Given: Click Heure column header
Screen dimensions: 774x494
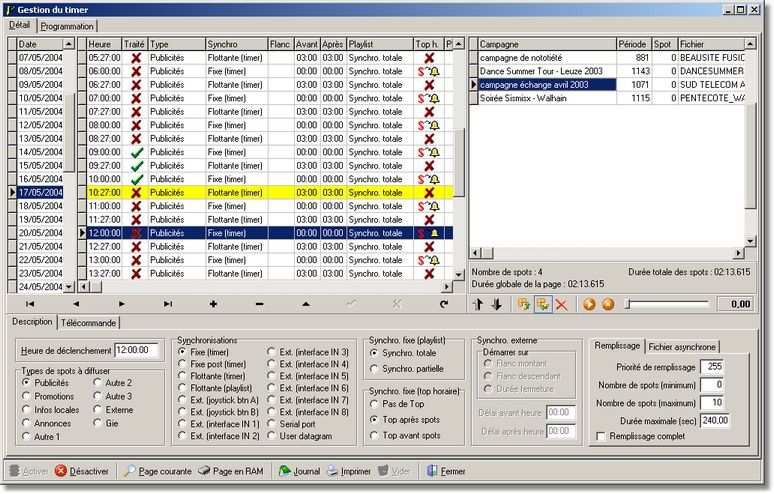Looking at the screenshot, I should tap(104, 44).
